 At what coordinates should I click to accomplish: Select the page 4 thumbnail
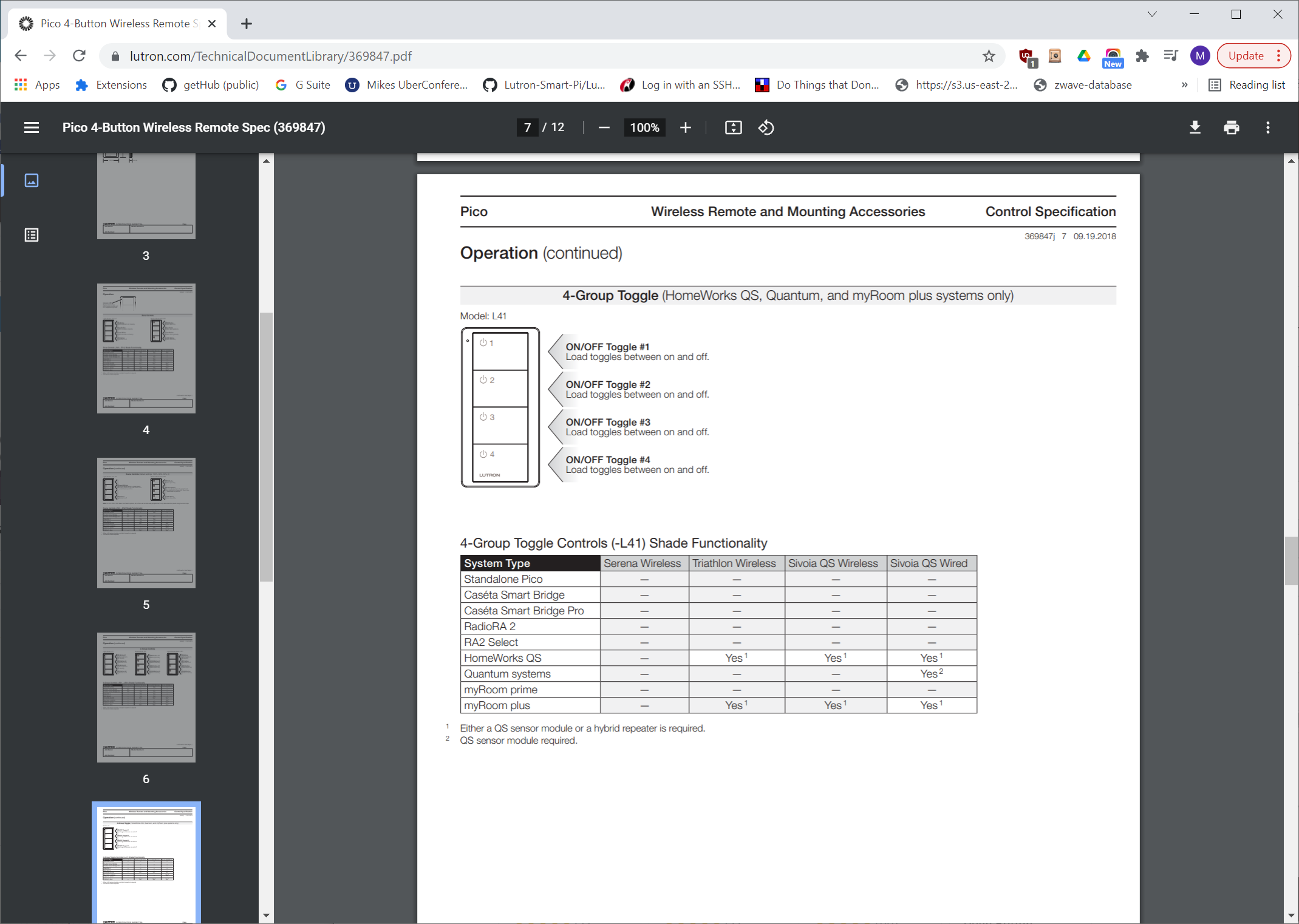(x=146, y=348)
